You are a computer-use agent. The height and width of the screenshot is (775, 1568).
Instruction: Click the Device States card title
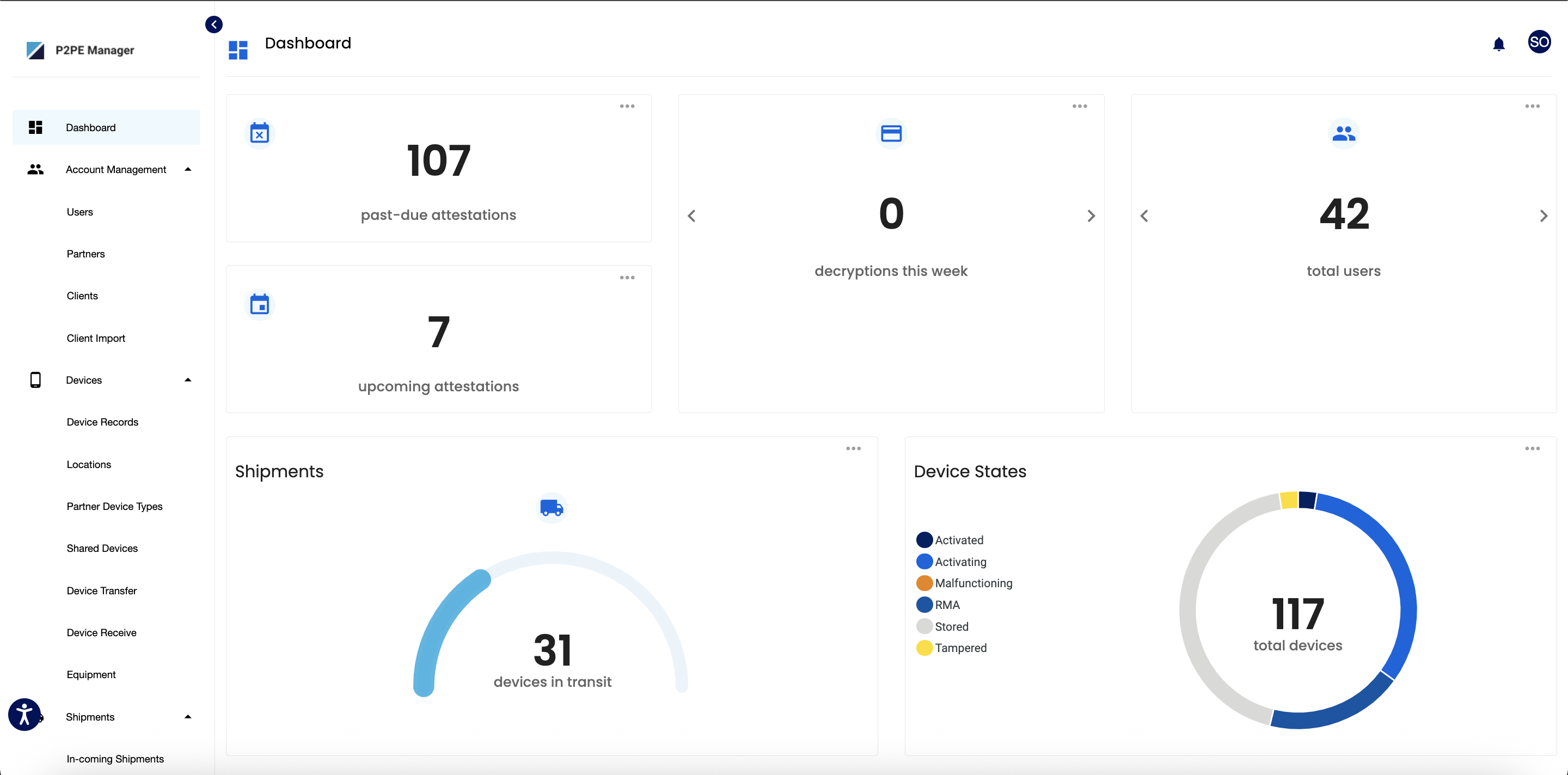pos(970,471)
